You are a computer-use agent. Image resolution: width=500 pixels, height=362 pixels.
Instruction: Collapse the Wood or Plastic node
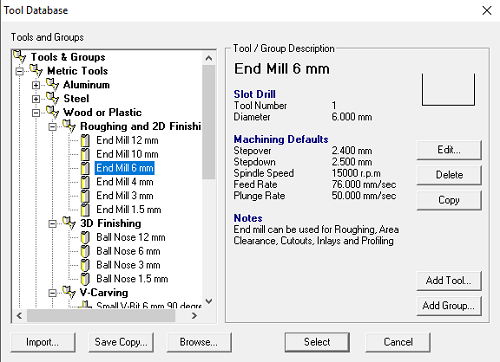(36, 113)
